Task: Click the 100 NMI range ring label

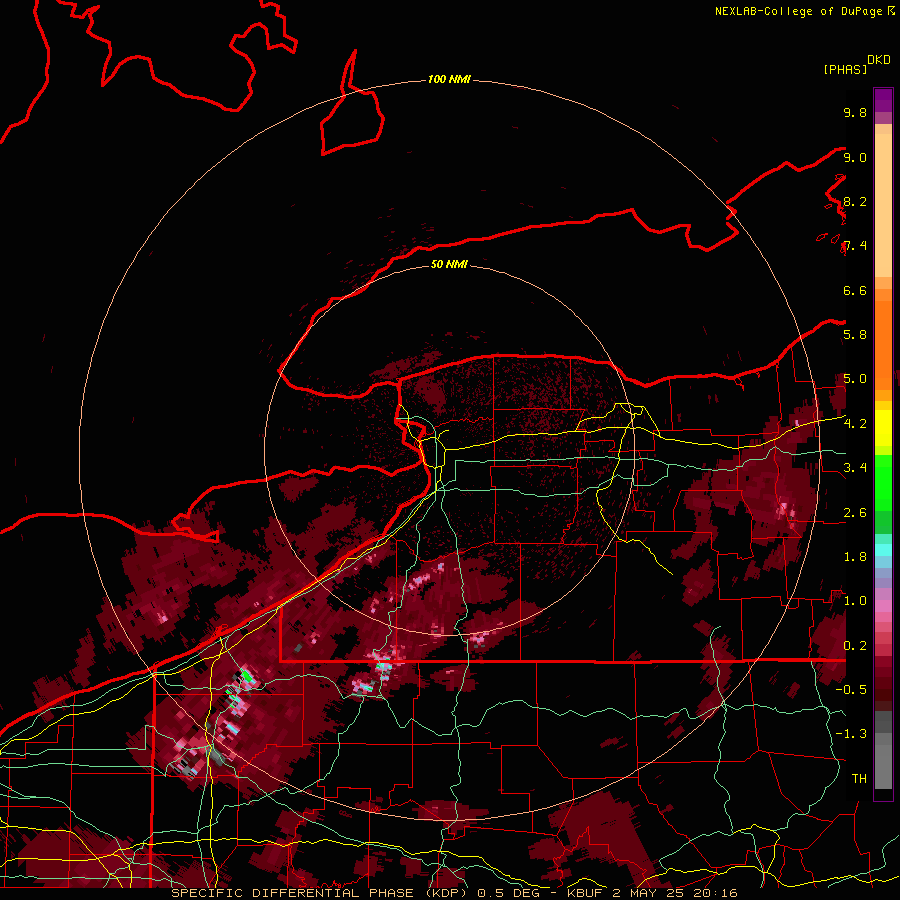Action: coord(449,79)
